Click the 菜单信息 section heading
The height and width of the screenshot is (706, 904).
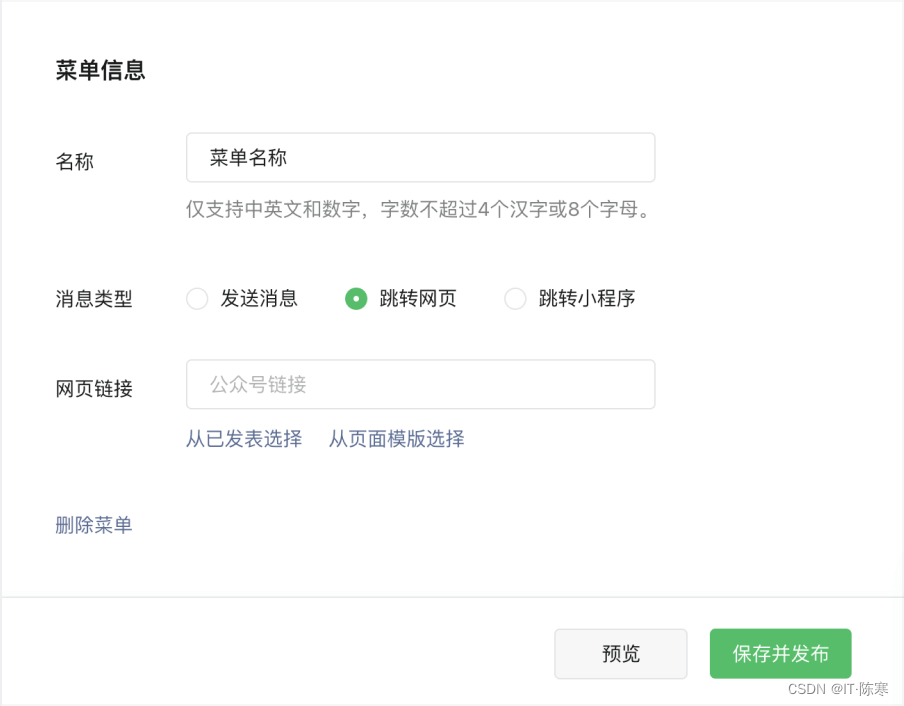(x=101, y=70)
